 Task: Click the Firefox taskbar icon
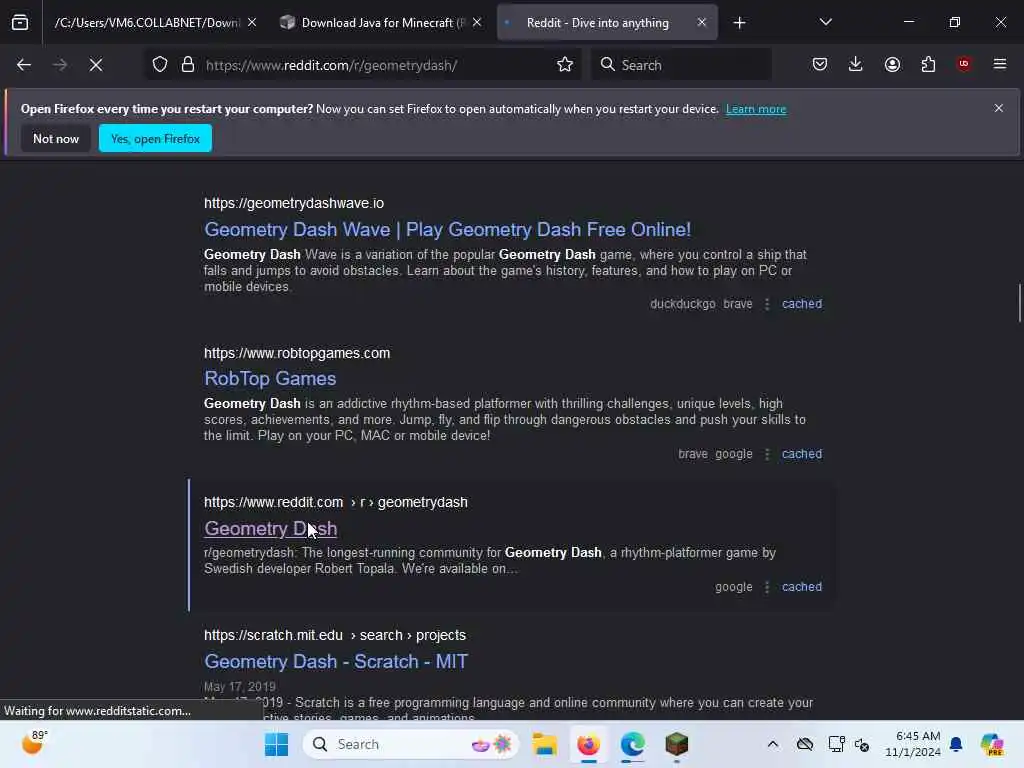588,744
